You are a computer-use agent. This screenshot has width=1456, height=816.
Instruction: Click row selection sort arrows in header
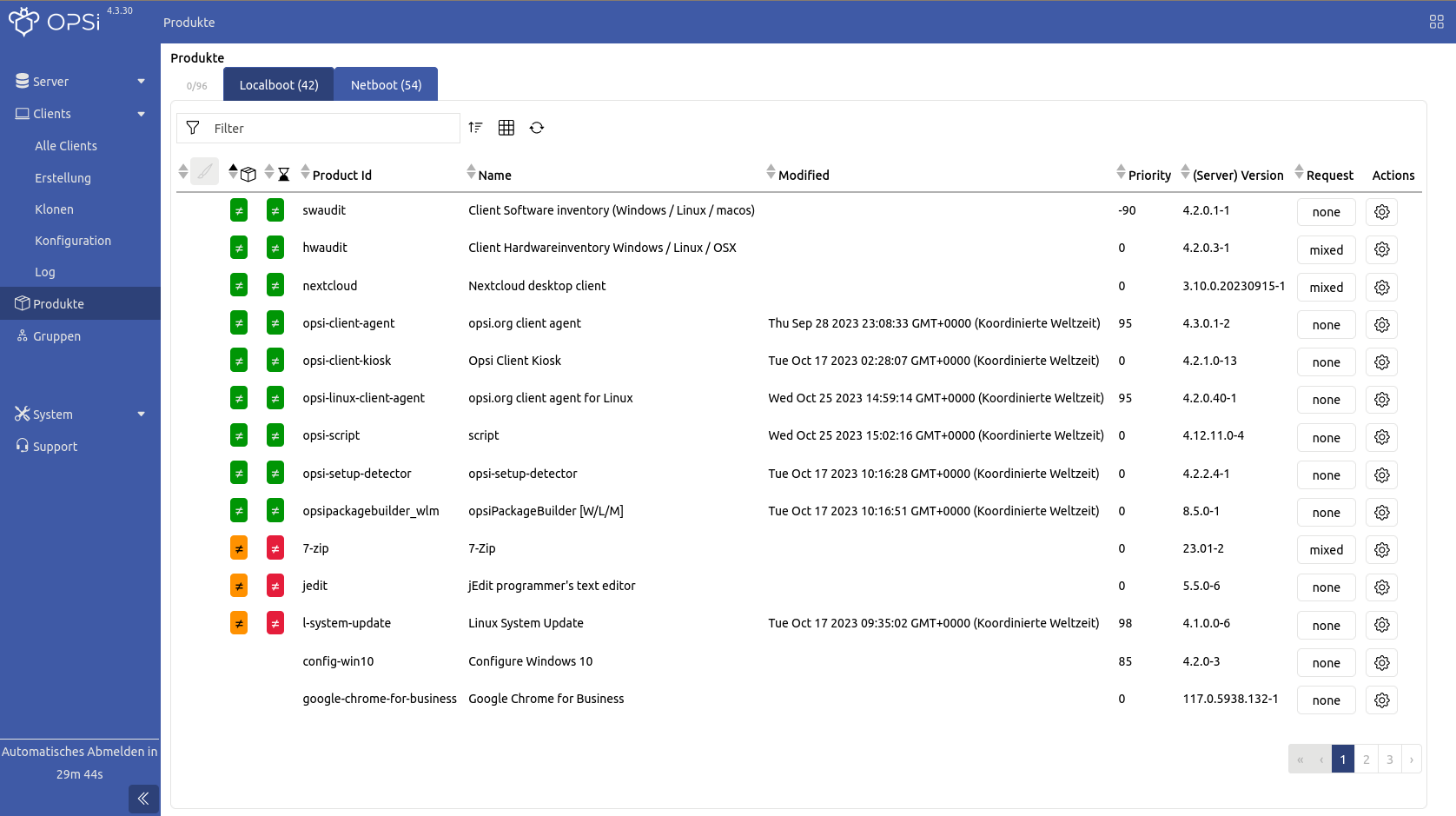183,171
